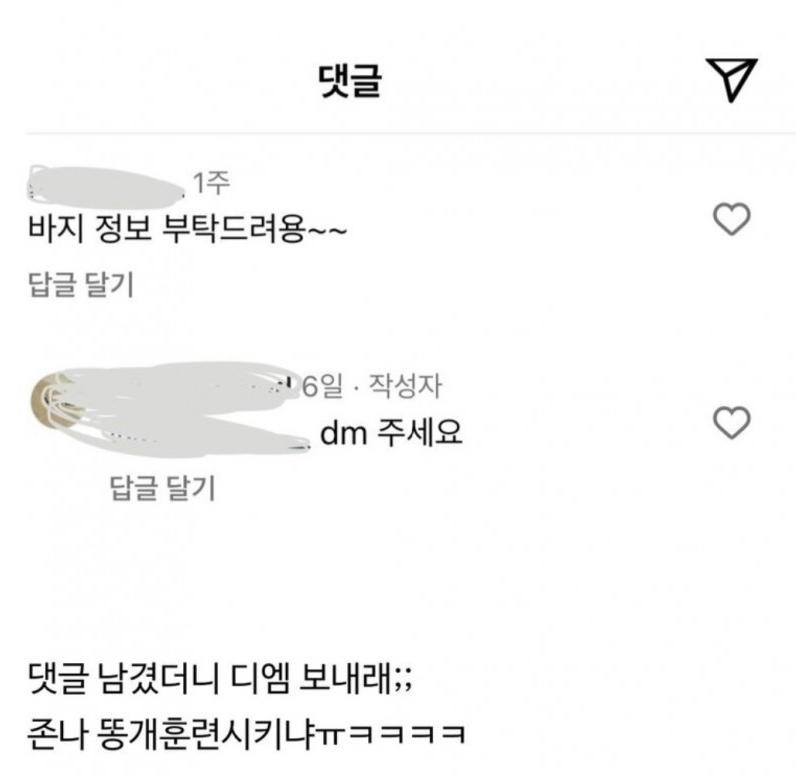Open the blurred username beside 1주

107,186
